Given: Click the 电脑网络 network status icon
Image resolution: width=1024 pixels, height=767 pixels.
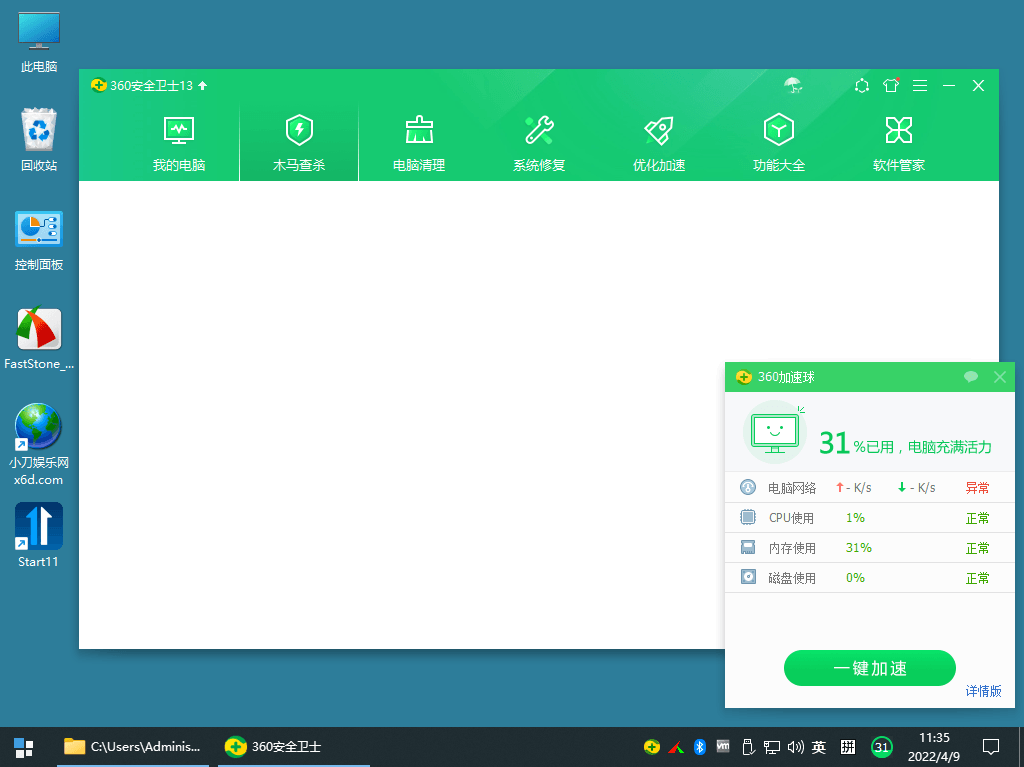Looking at the screenshot, I should (x=747, y=487).
